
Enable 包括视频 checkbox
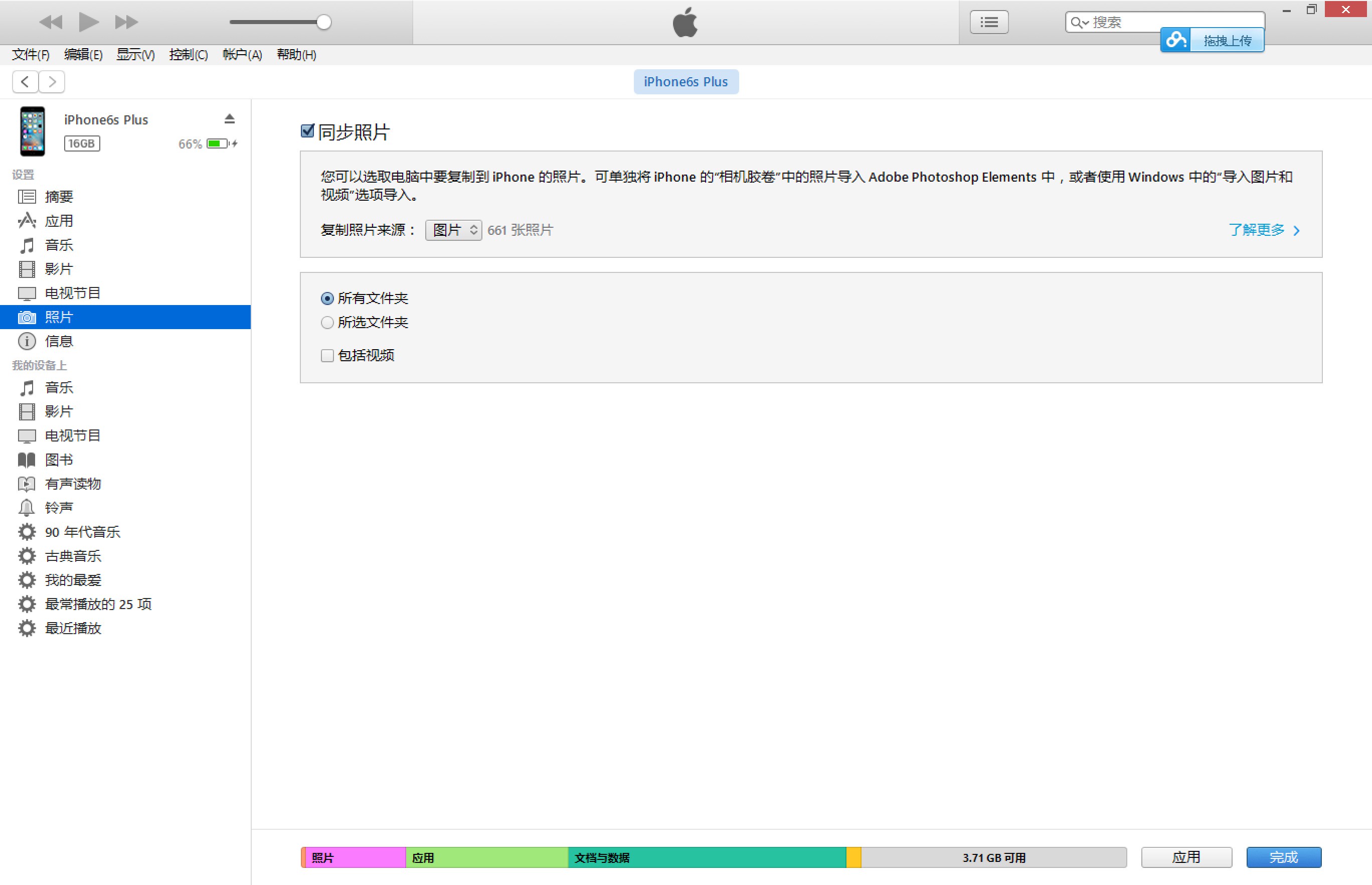click(327, 354)
